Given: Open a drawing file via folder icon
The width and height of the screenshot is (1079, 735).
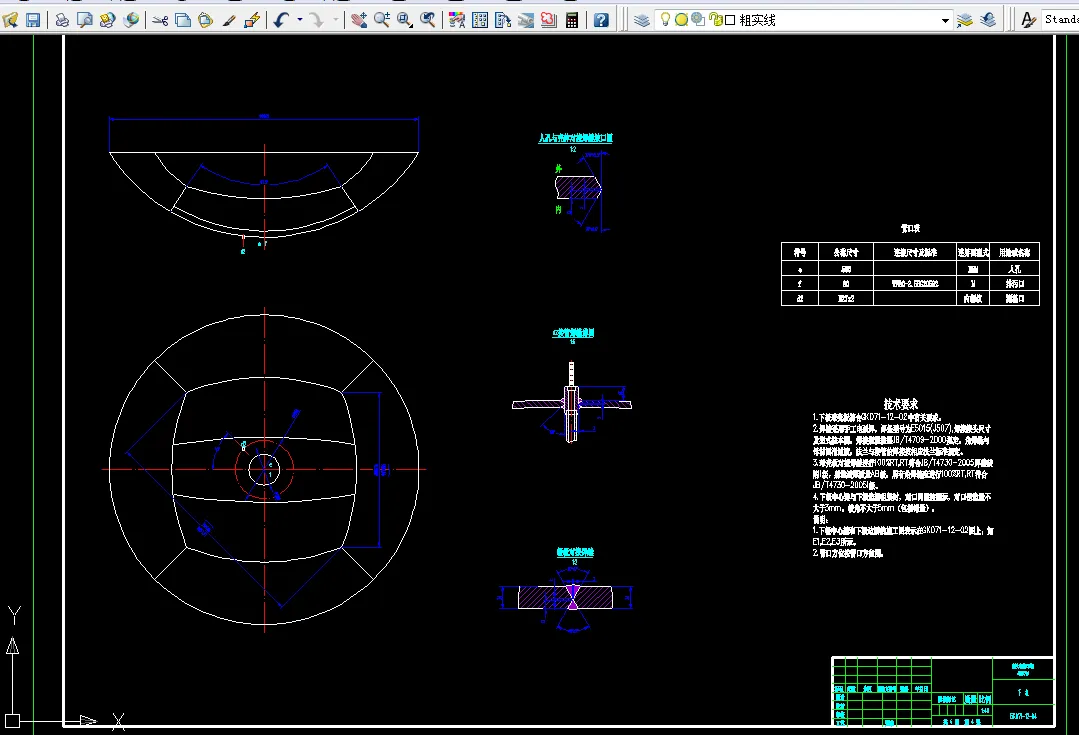Looking at the screenshot, I should (x=10, y=20).
